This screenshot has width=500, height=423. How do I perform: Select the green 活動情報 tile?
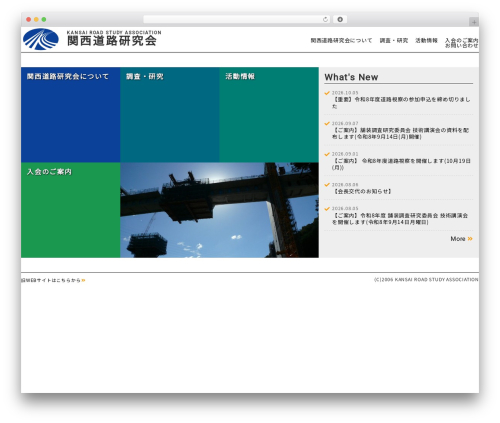pyautogui.click(x=269, y=115)
